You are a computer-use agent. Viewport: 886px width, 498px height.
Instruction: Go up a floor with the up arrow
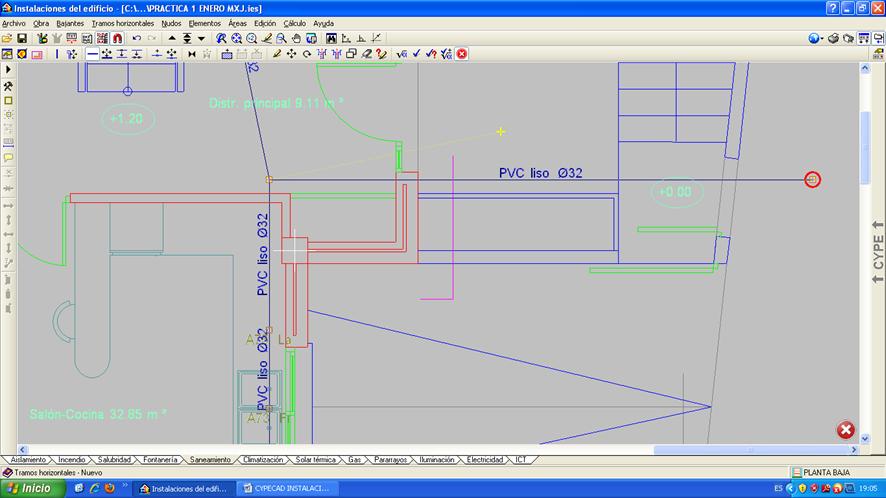coord(172,38)
